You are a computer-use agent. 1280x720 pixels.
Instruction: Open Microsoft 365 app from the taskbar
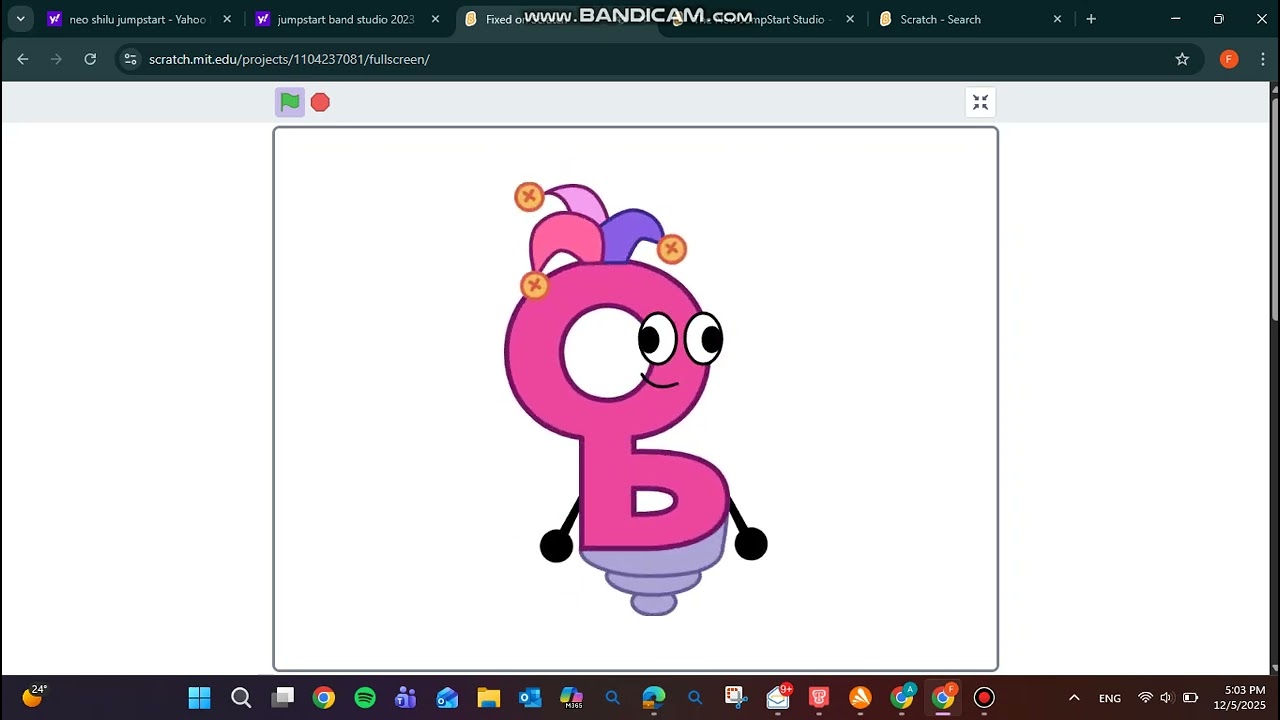[571, 698]
